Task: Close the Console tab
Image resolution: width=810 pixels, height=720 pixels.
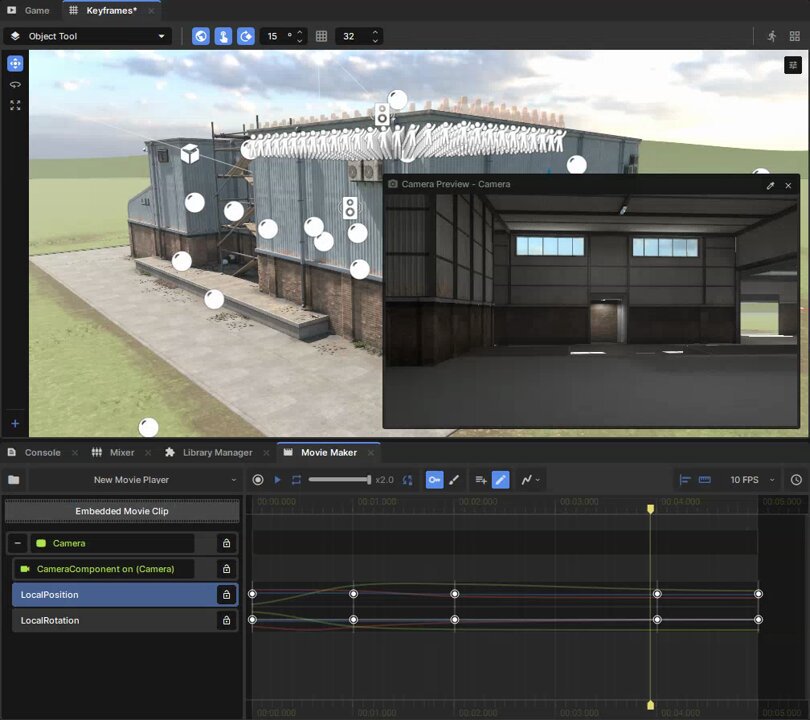Action: 75,453
